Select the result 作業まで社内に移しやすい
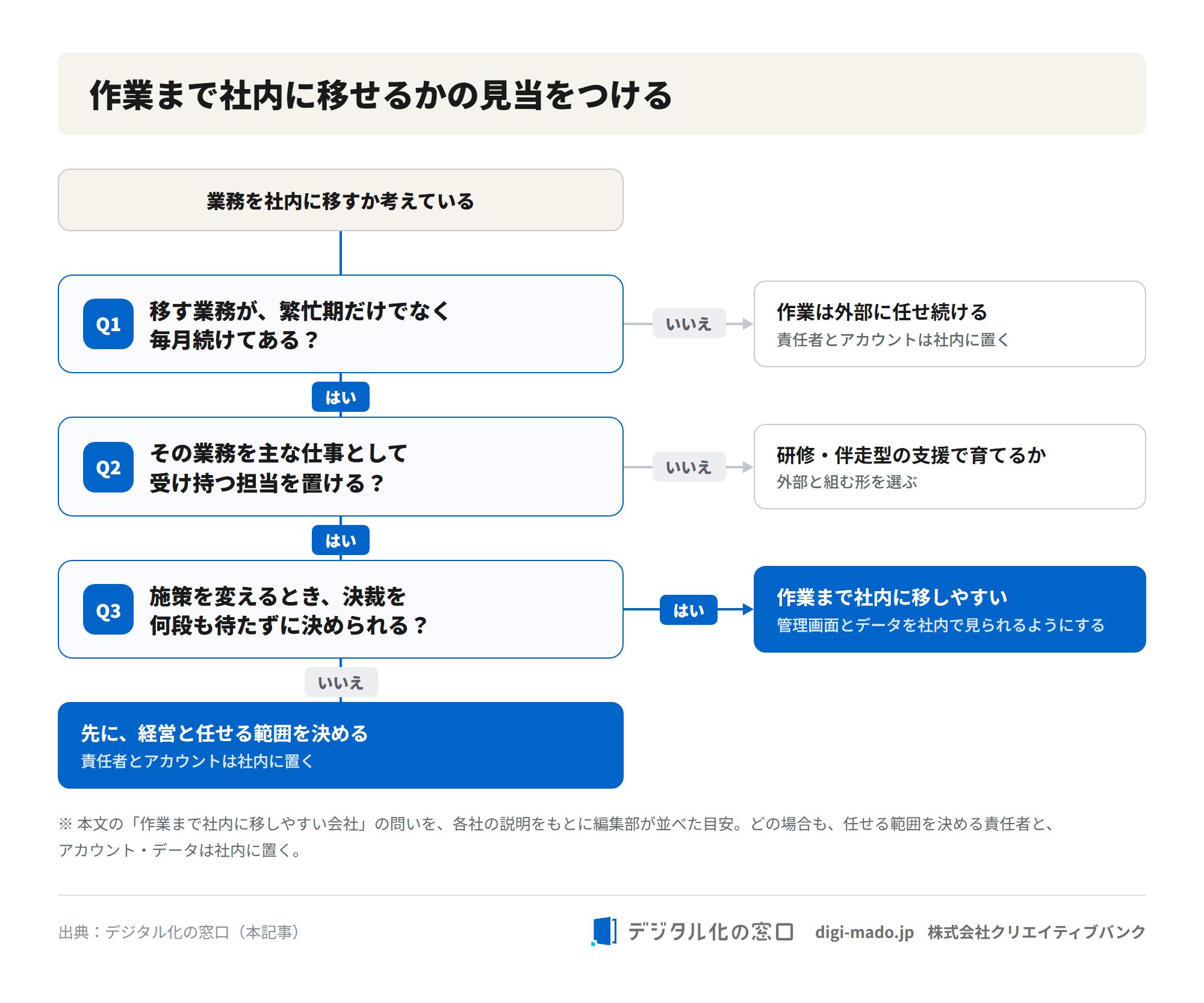 (x=949, y=609)
